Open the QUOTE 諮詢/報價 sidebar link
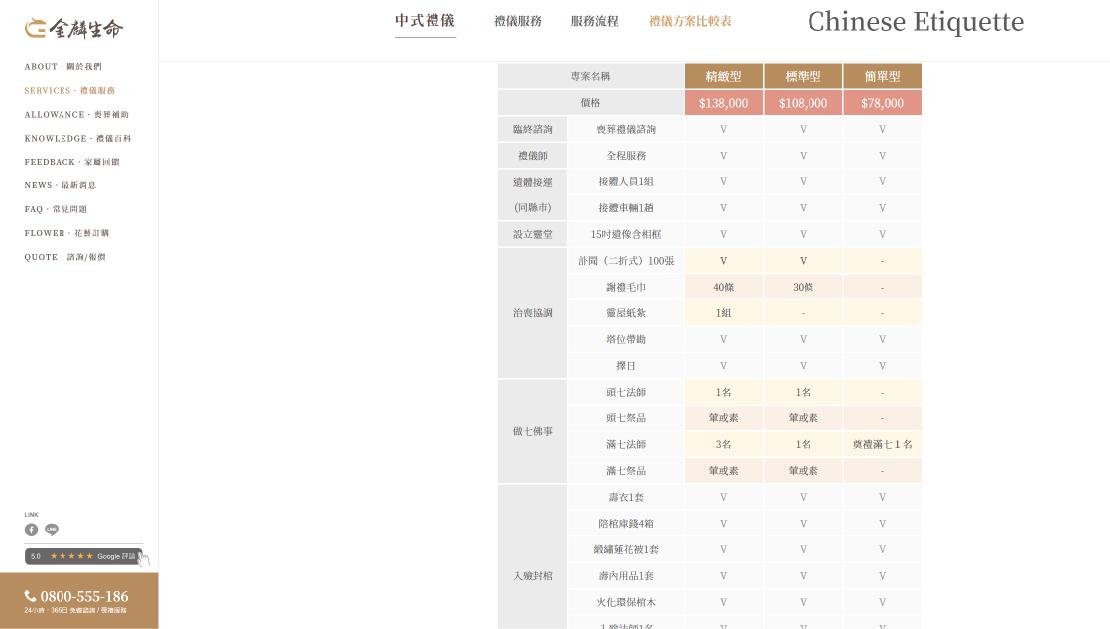The width and height of the screenshot is (1110, 629). coord(63,257)
